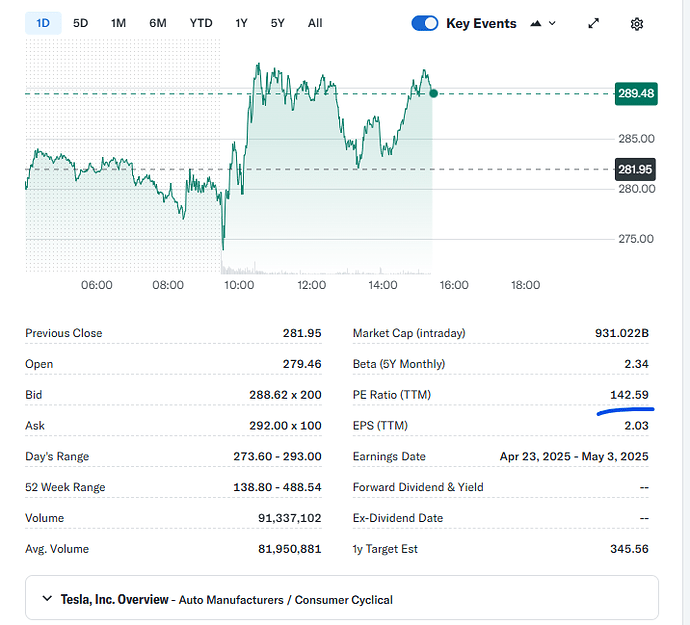Click the Ask value 292.00 x 100
Image resolution: width=690 pixels, height=625 pixels.
tap(285, 426)
